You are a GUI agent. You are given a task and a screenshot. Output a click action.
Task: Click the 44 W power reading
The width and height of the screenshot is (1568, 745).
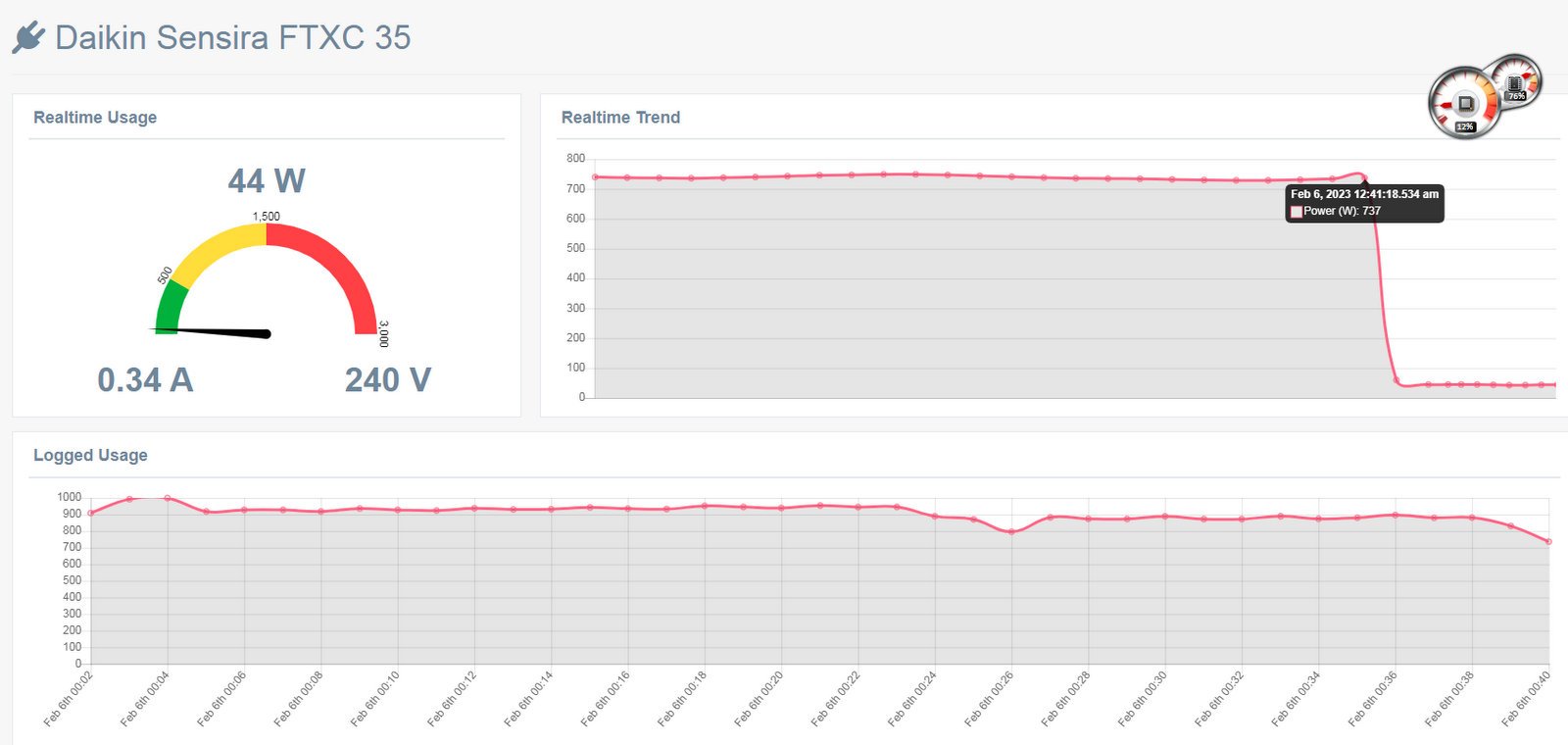tap(267, 181)
